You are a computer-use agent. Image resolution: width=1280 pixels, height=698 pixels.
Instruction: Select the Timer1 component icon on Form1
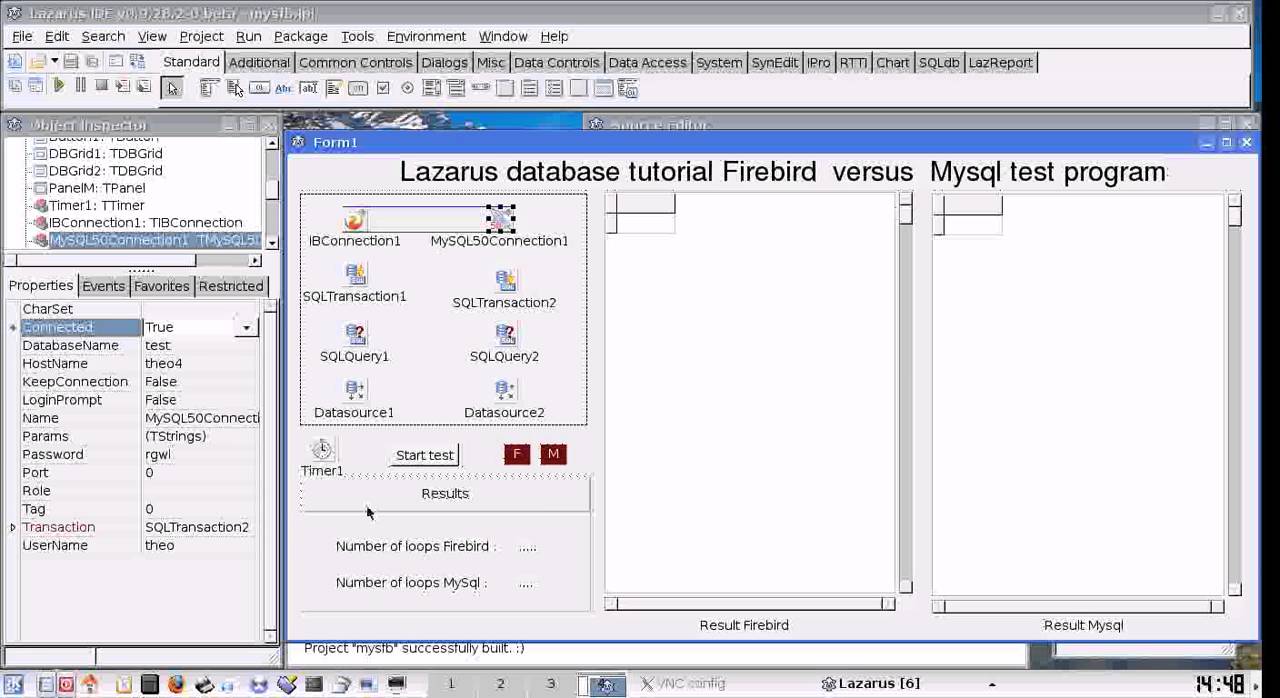322,449
